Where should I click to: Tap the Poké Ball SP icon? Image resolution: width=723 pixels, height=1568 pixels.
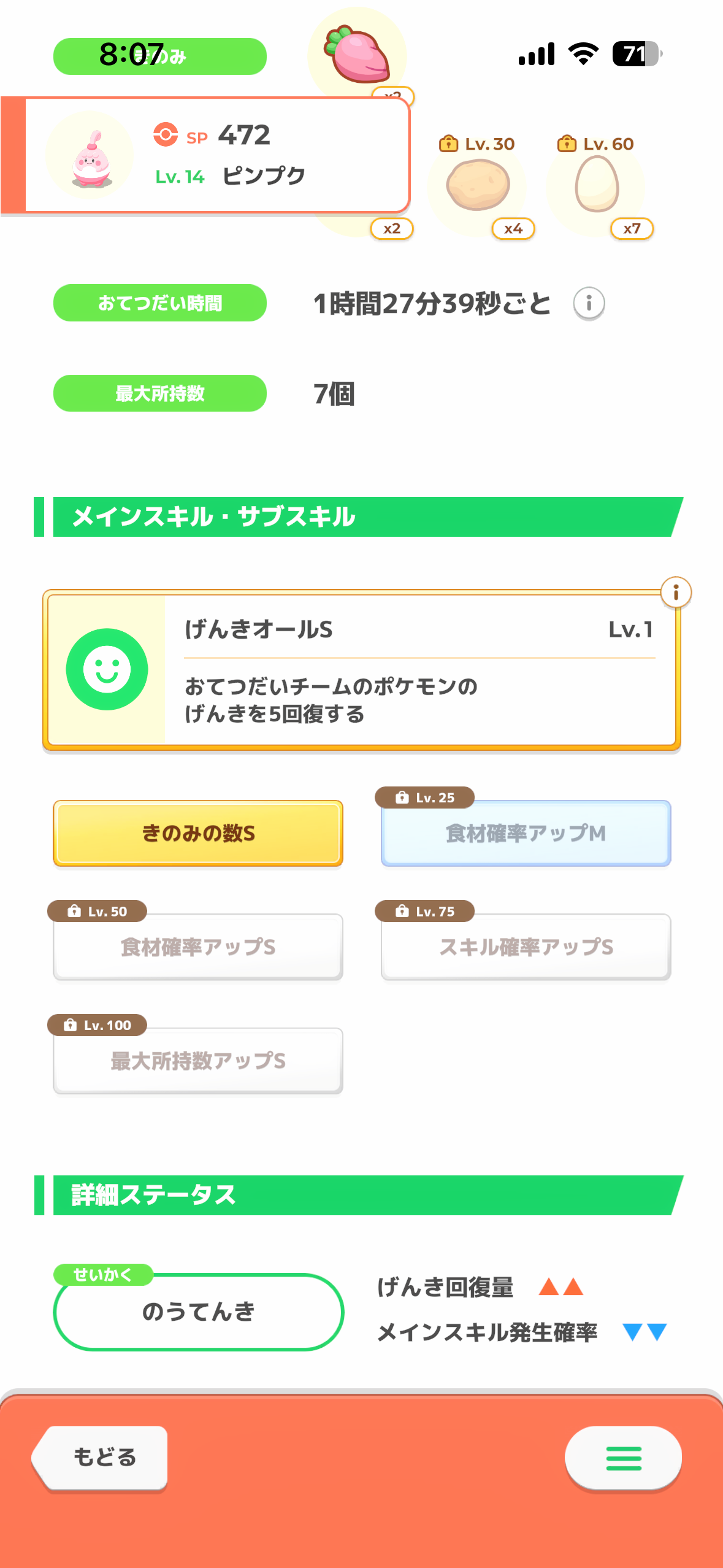pyautogui.click(x=166, y=134)
